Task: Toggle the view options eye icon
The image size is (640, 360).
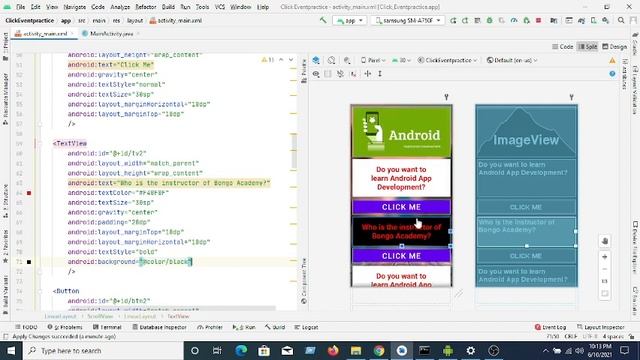Action: [x=316, y=74]
